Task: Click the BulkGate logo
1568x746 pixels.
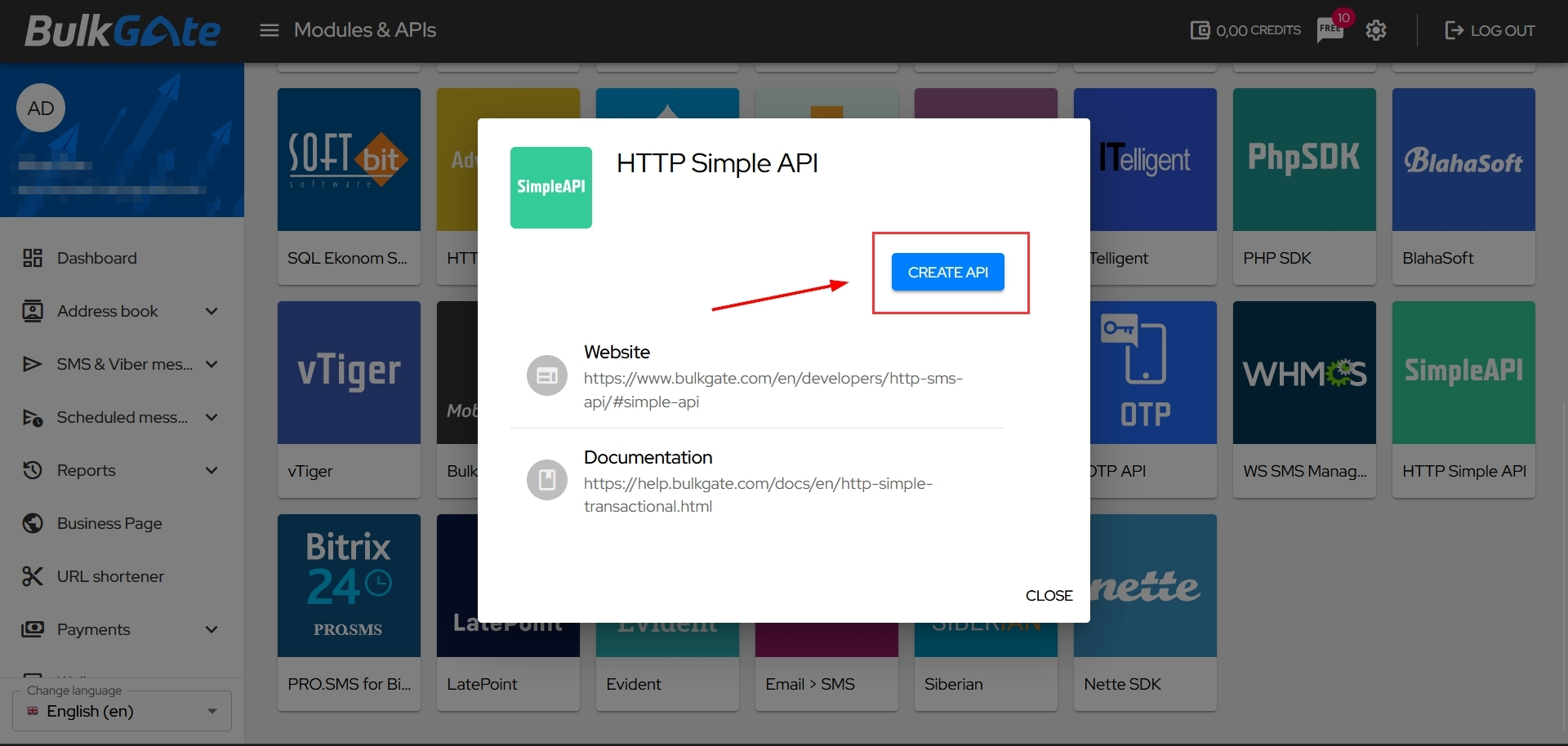Action: [122, 31]
